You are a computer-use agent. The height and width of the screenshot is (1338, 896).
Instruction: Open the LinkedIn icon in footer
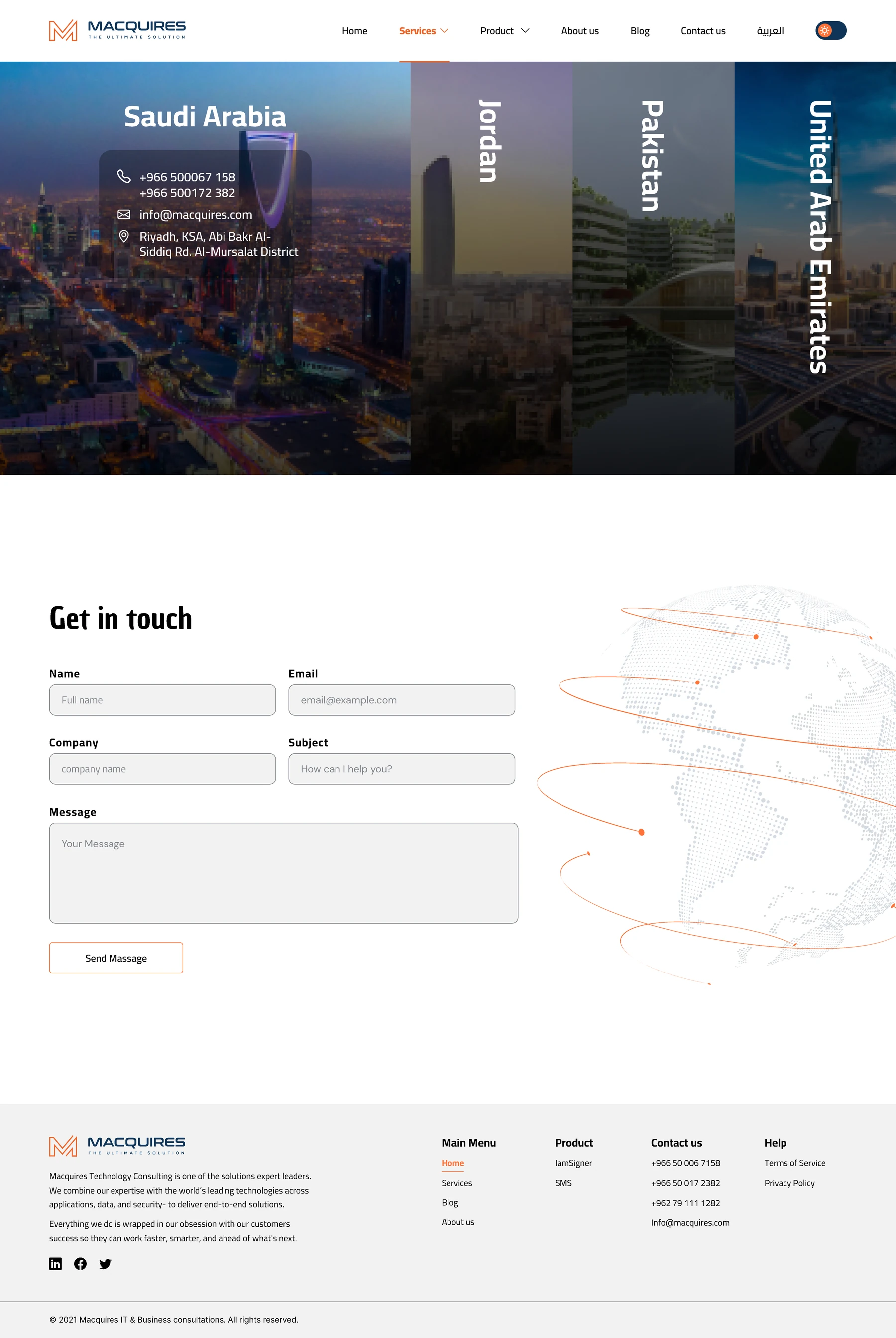(55, 1264)
